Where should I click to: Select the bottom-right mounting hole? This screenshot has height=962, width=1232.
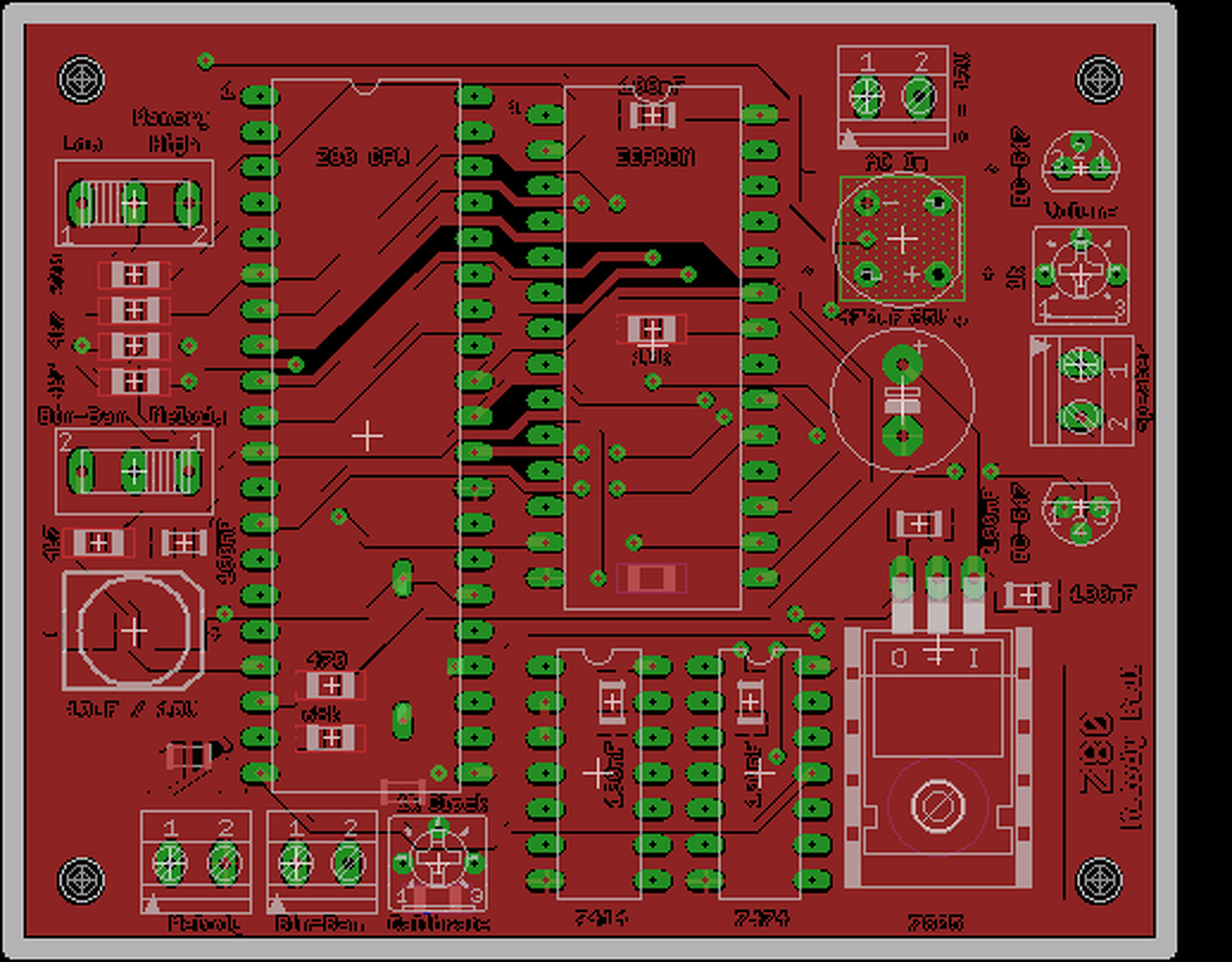[1099, 879]
